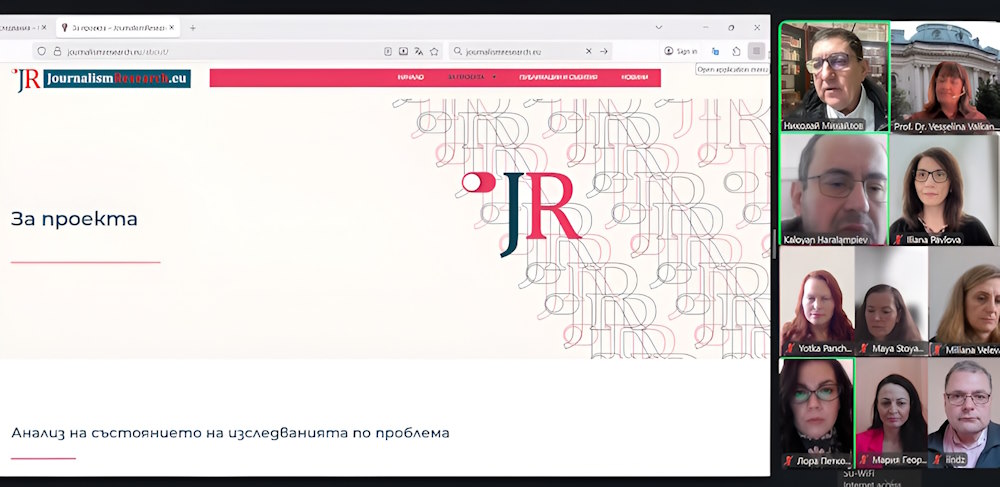Clear the search box text
Image resolution: width=1000 pixels, height=487 pixels.
588,51
